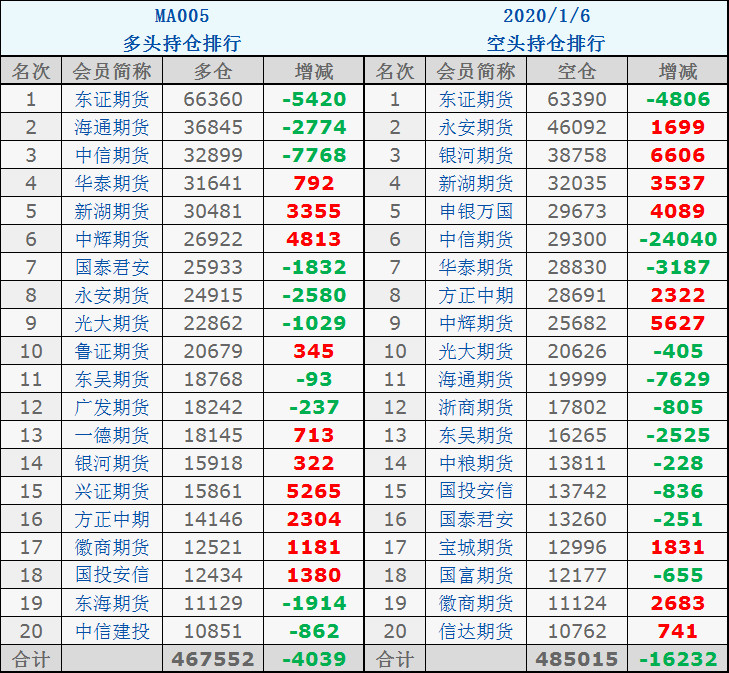Click short position value 13742
The height and width of the screenshot is (673, 729).
[577, 491]
